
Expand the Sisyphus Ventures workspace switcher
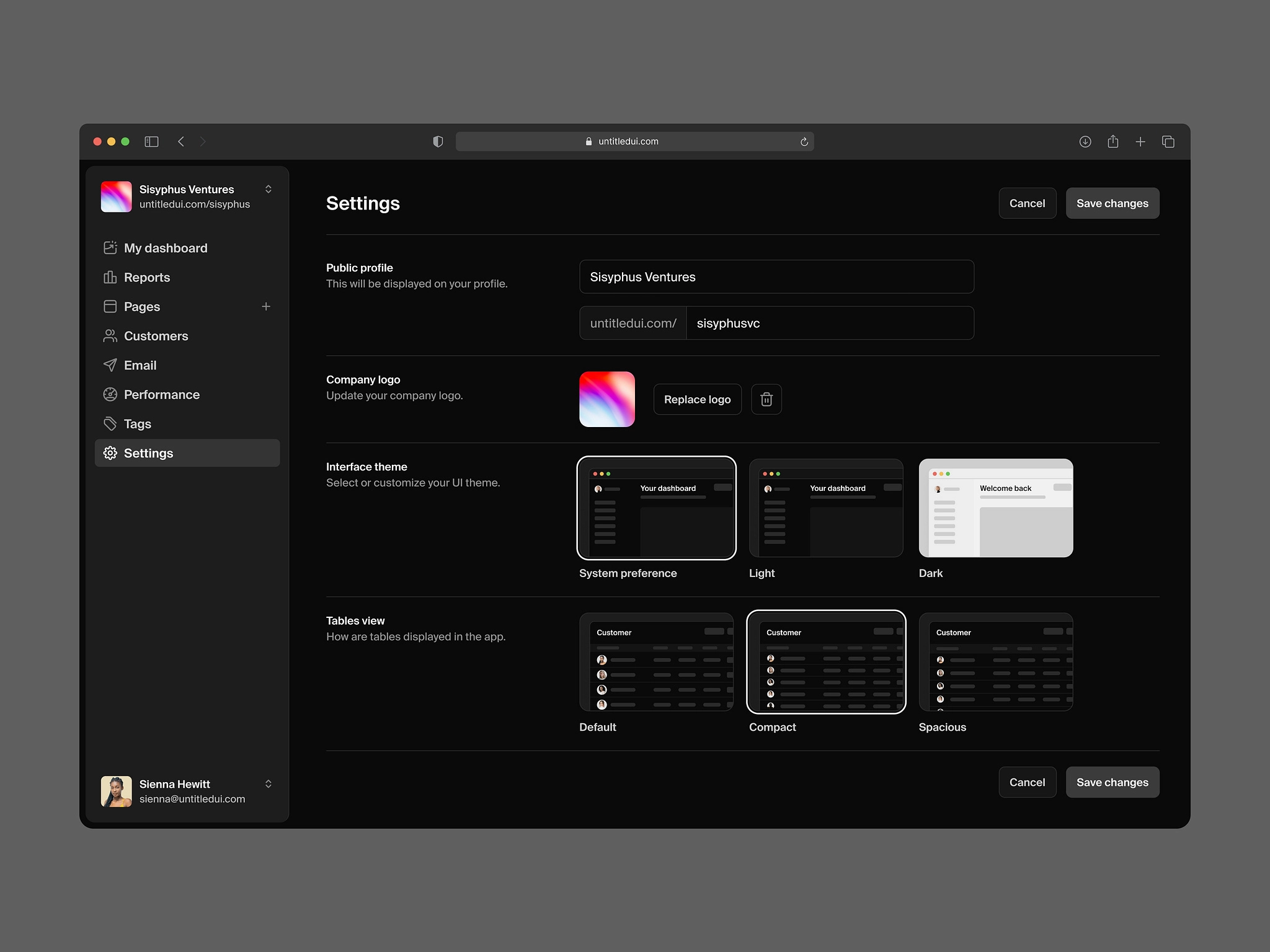pyautogui.click(x=269, y=189)
